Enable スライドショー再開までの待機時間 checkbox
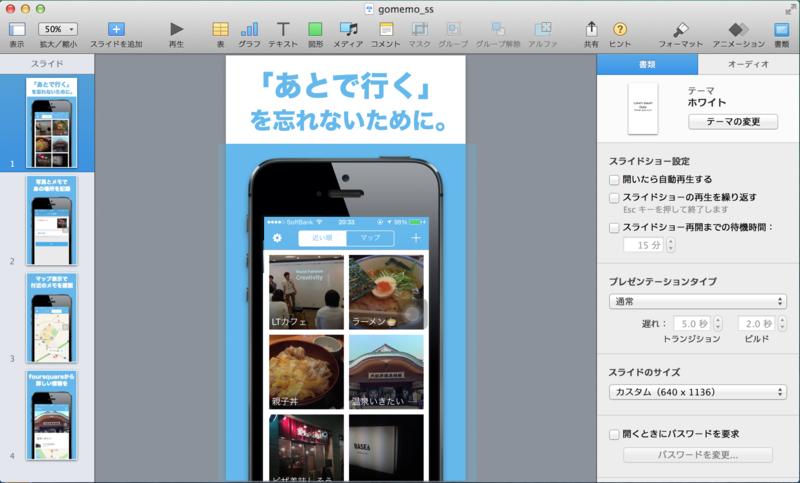The height and width of the screenshot is (483, 800). (x=614, y=227)
